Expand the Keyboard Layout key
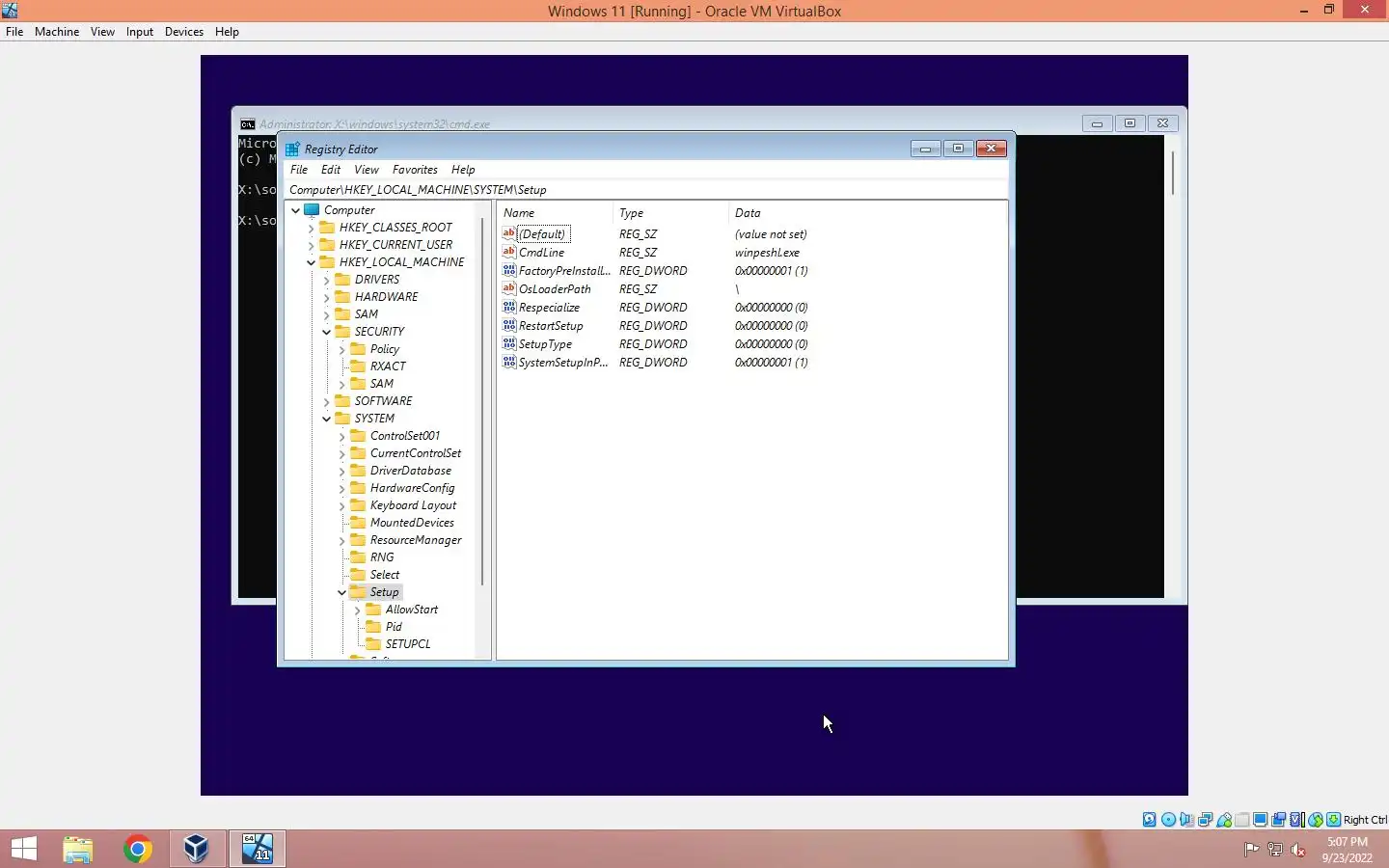The image size is (1389, 868). [341, 505]
